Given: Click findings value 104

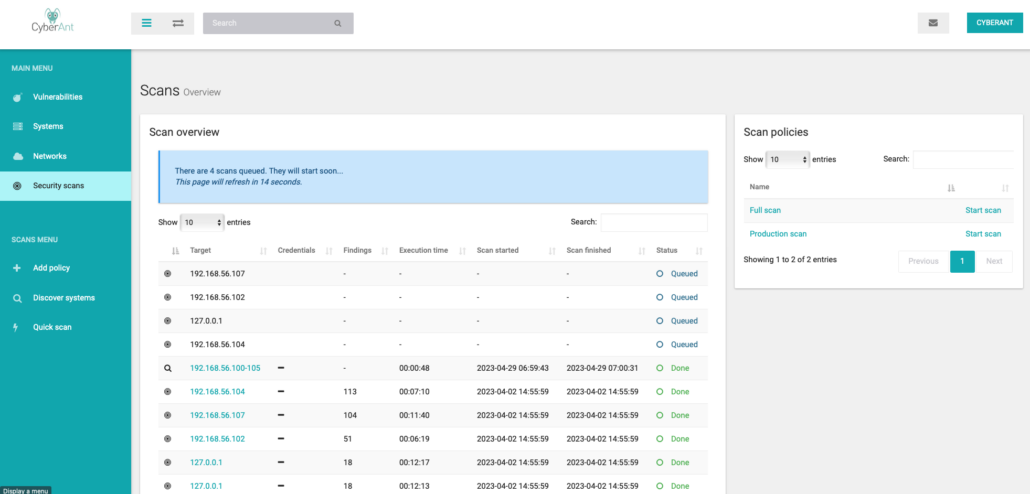Looking at the screenshot, I should [350, 415].
